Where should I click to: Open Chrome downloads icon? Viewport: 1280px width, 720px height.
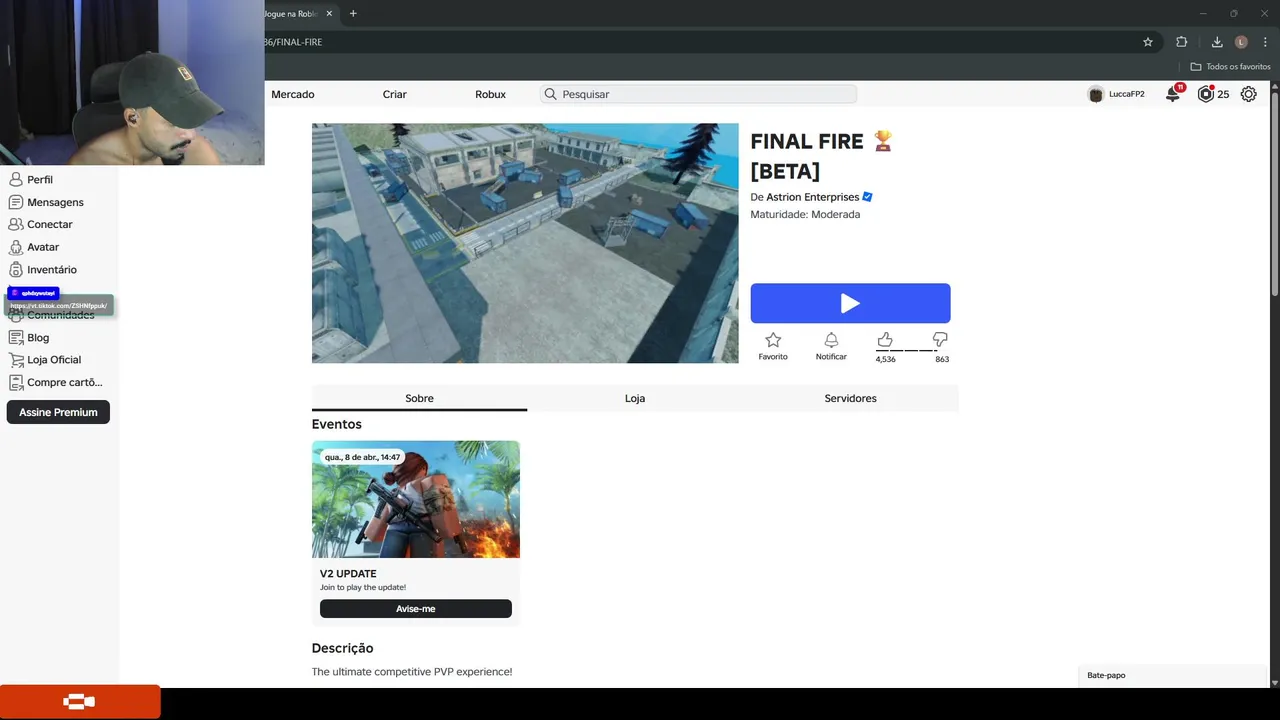pos(1217,42)
